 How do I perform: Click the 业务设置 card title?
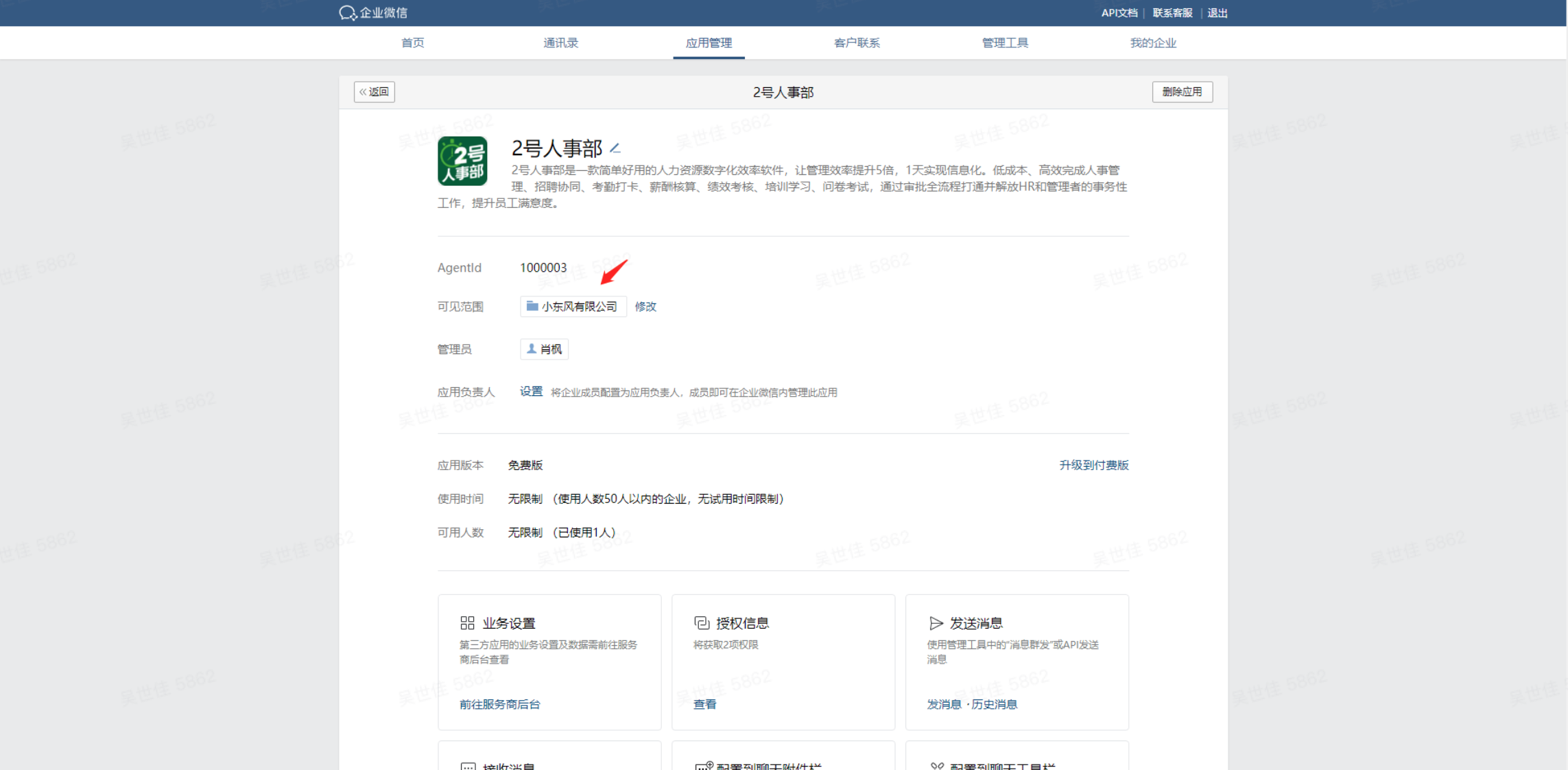(508, 622)
